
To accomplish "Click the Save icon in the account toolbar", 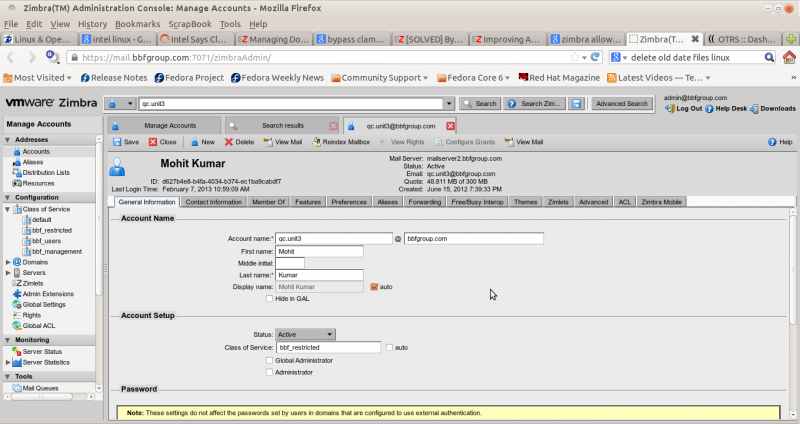I will point(117,142).
